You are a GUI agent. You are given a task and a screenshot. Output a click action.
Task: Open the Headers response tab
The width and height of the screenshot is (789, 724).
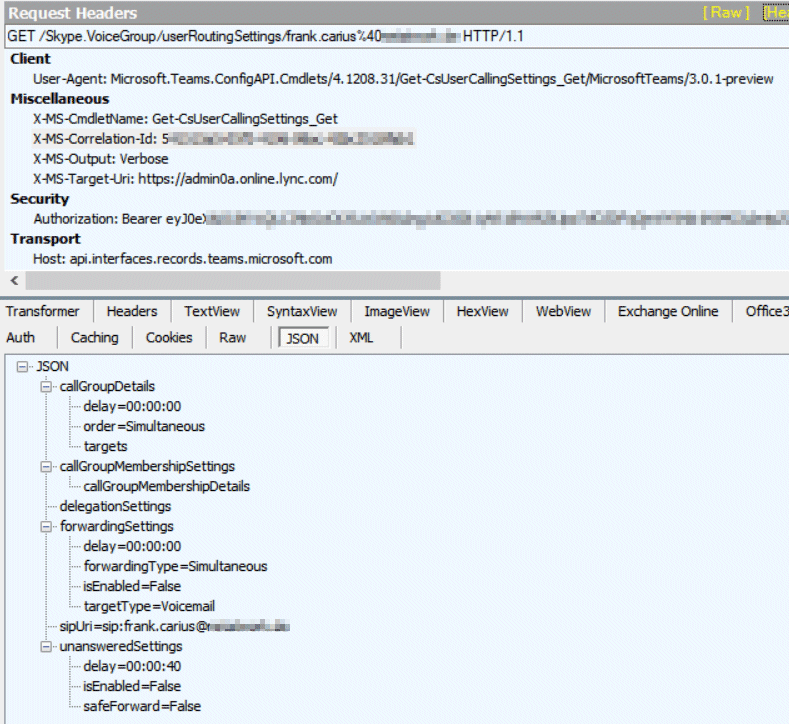[131, 312]
